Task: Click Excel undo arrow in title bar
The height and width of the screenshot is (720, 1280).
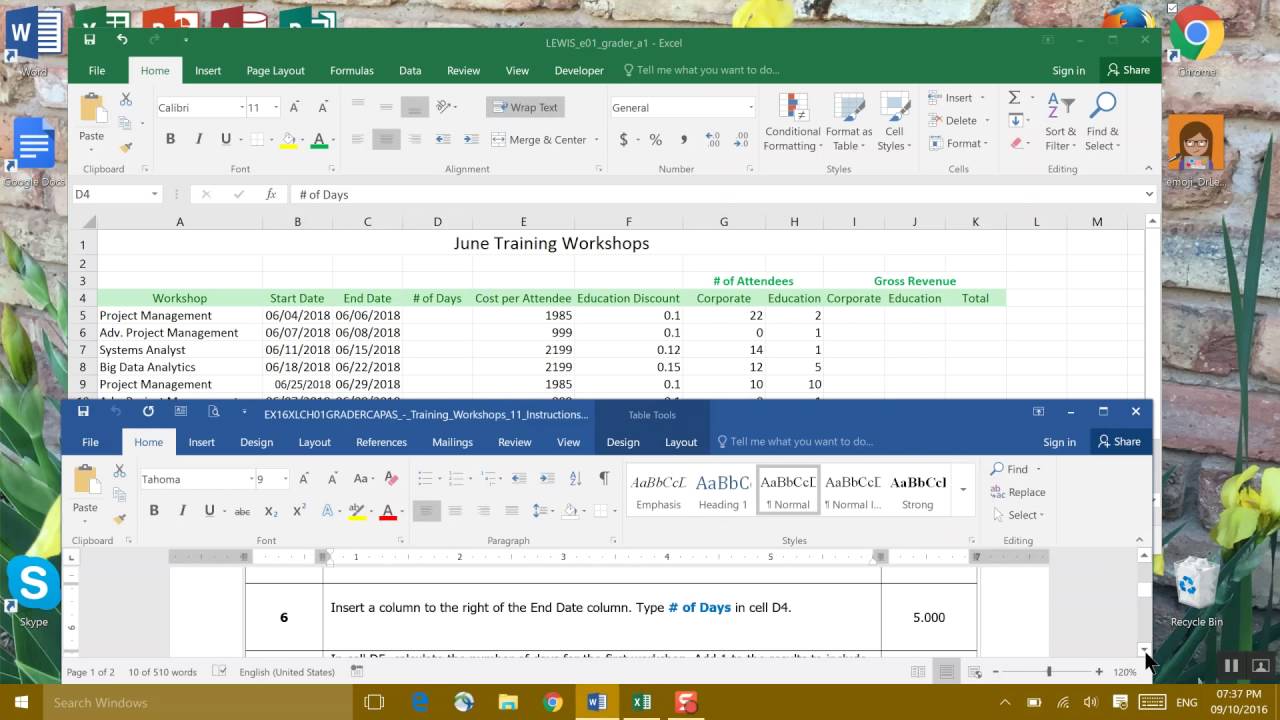Action: 122,40
